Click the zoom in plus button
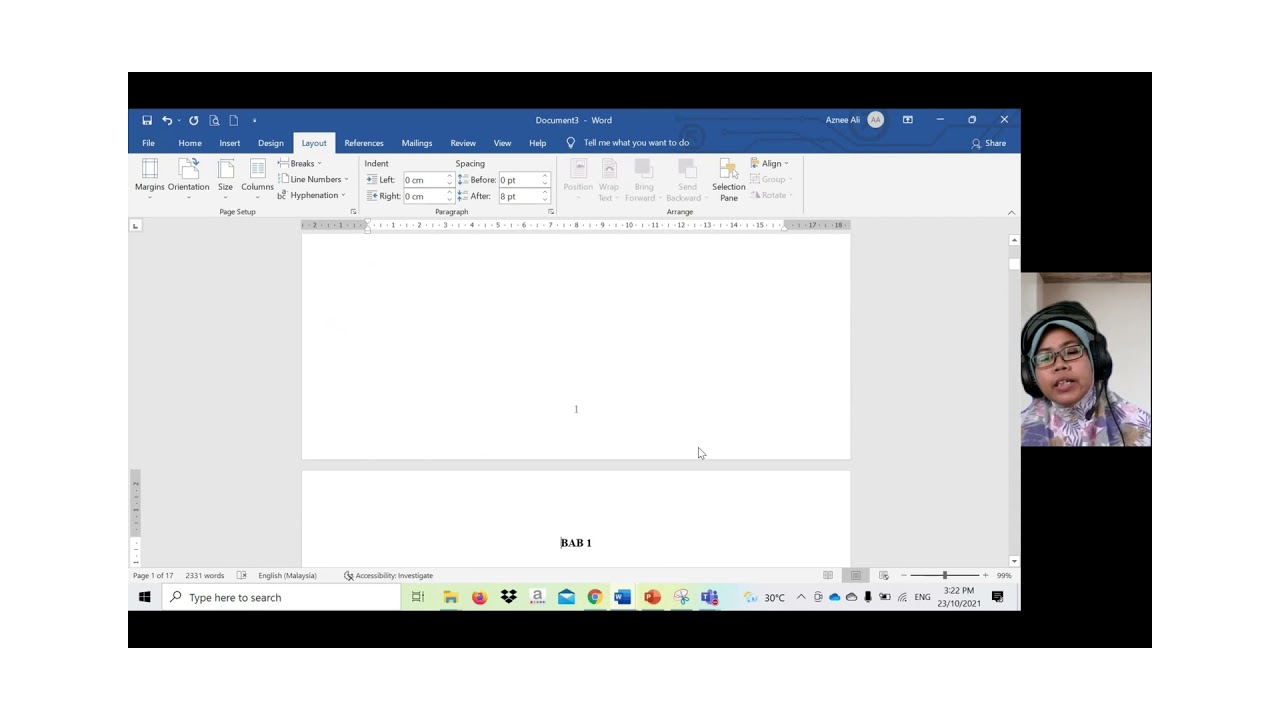The height and width of the screenshot is (720, 1280). [x=985, y=576]
